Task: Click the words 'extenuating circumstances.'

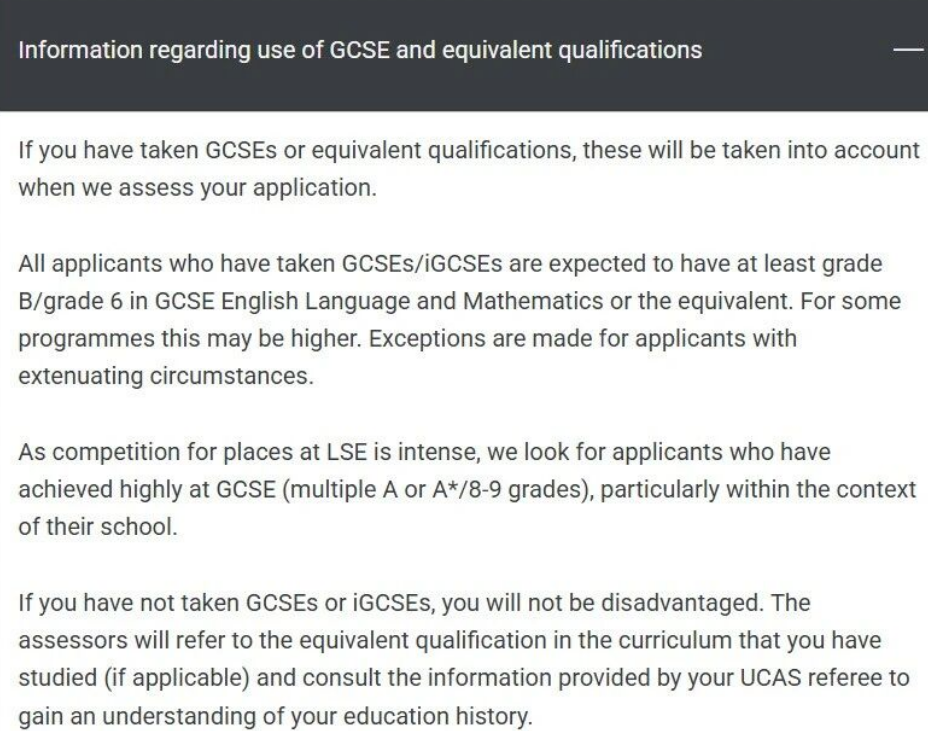Action: point(166,376)
